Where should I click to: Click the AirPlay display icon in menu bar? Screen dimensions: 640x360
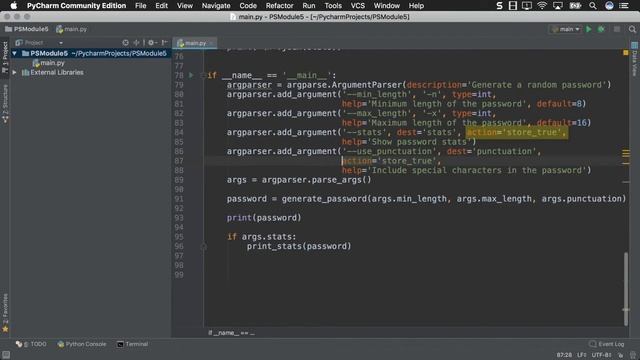pyautogui.click(x=557, y=6)
